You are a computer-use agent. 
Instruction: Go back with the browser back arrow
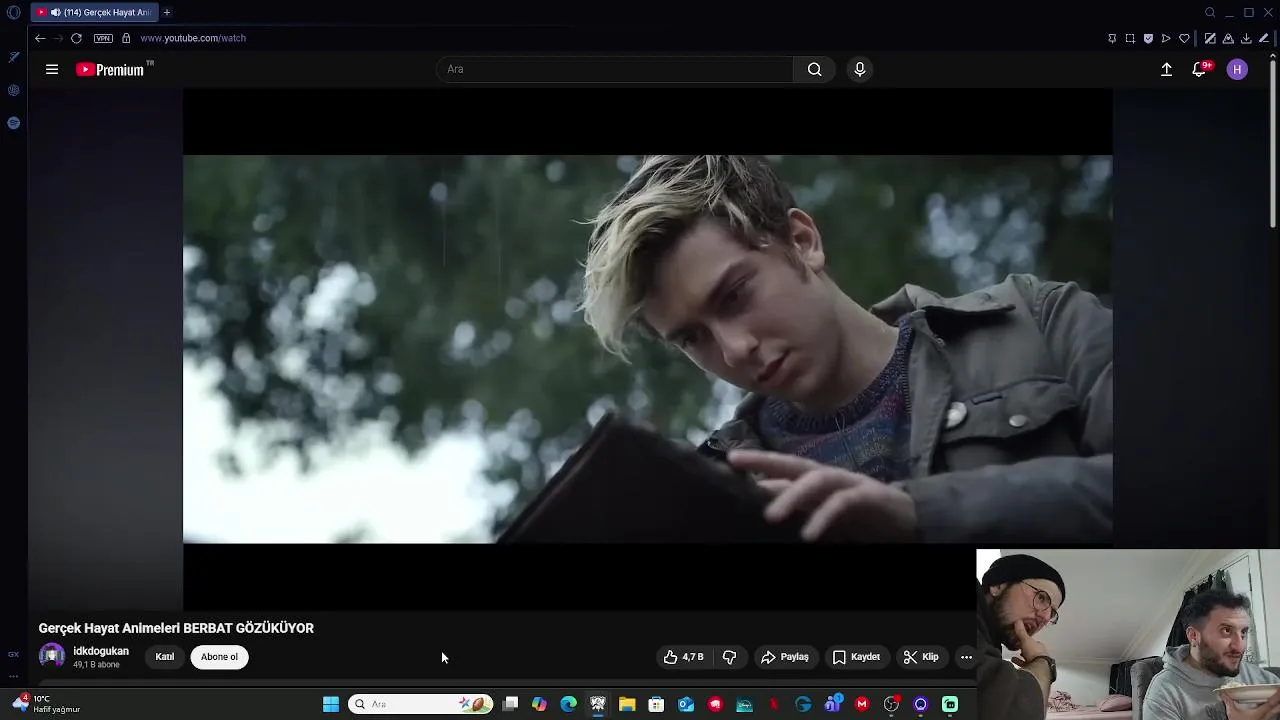[39, 38]
